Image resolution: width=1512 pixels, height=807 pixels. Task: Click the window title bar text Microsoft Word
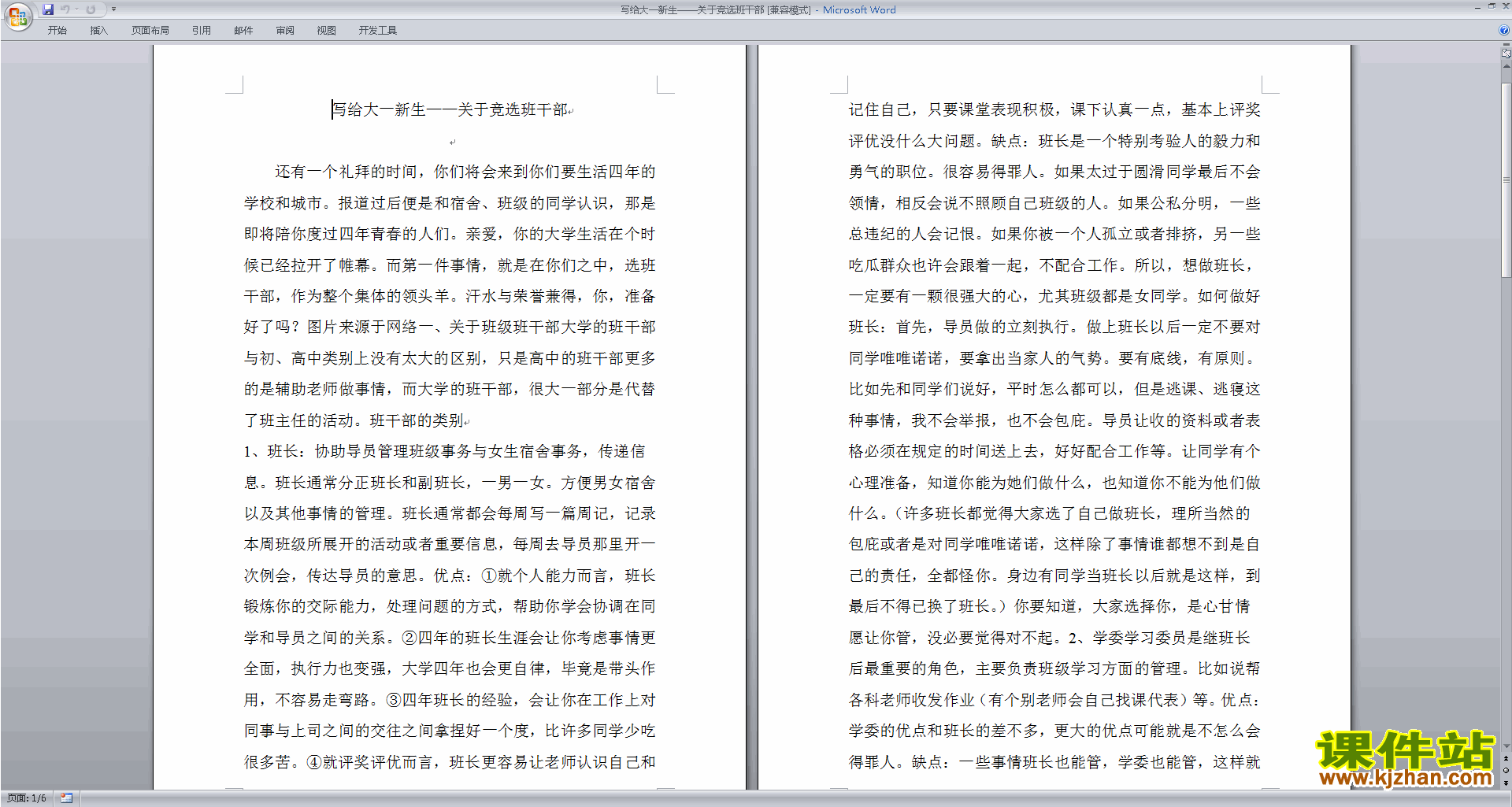859,9
